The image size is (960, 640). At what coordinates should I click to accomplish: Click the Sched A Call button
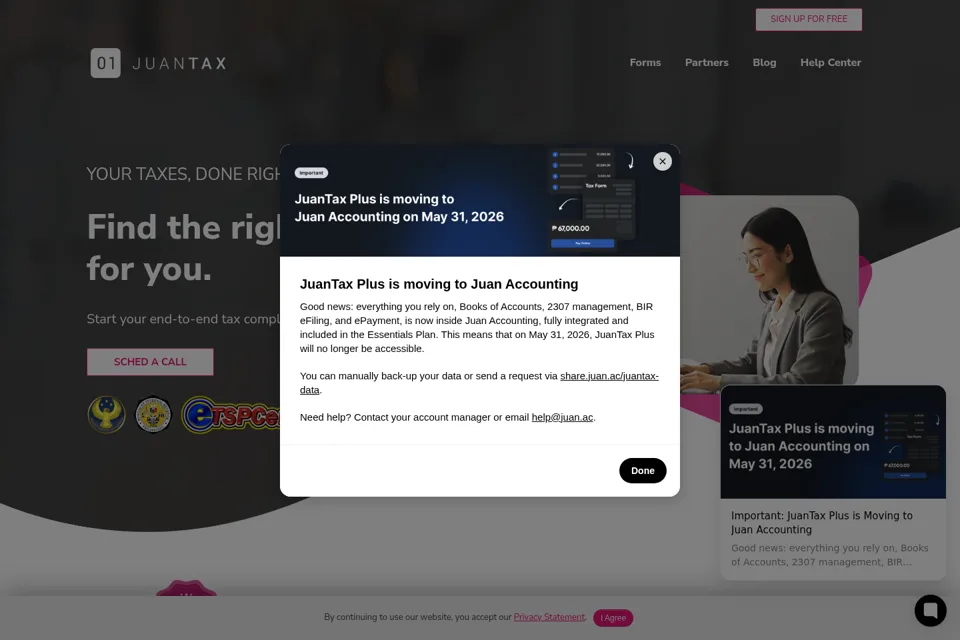[x=150, y=362]
